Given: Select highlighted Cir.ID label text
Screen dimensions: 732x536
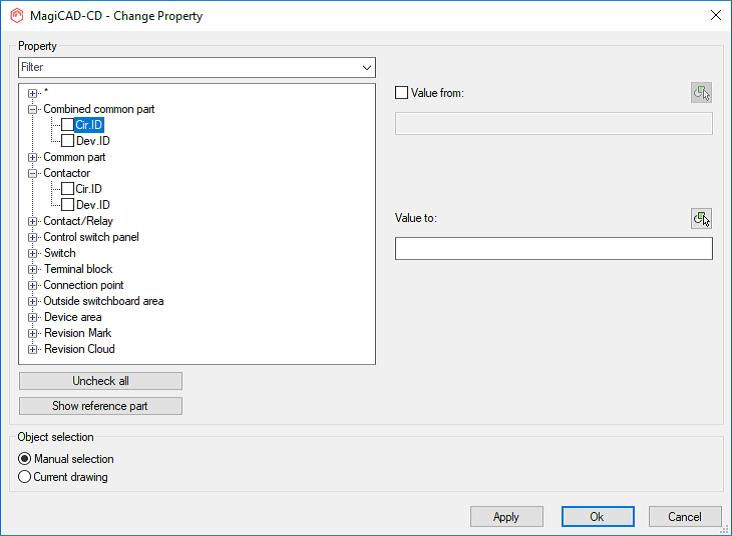Looking at the screenshot, I should point(89,125).
